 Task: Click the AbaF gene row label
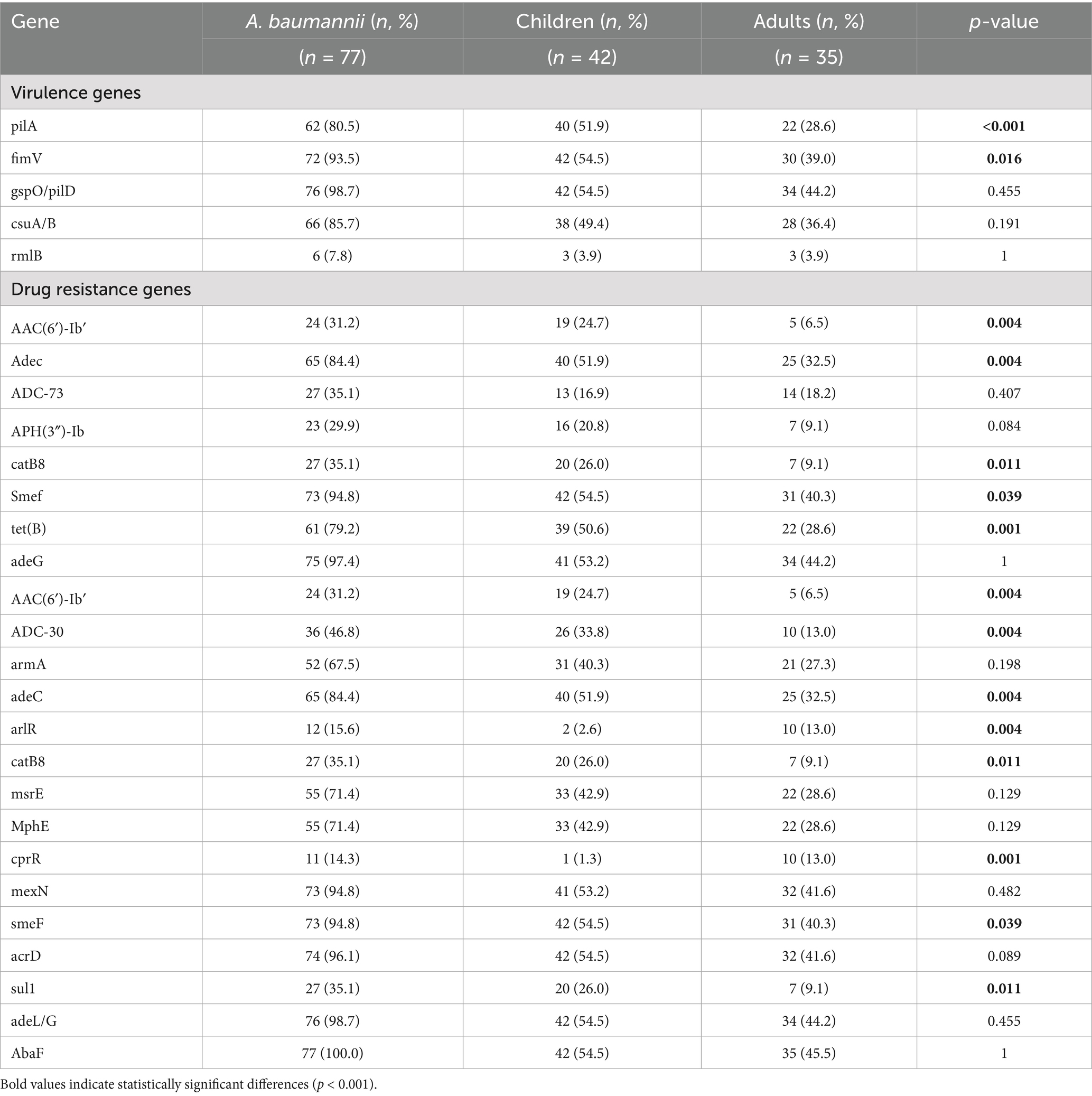[x=27, y=1053]
